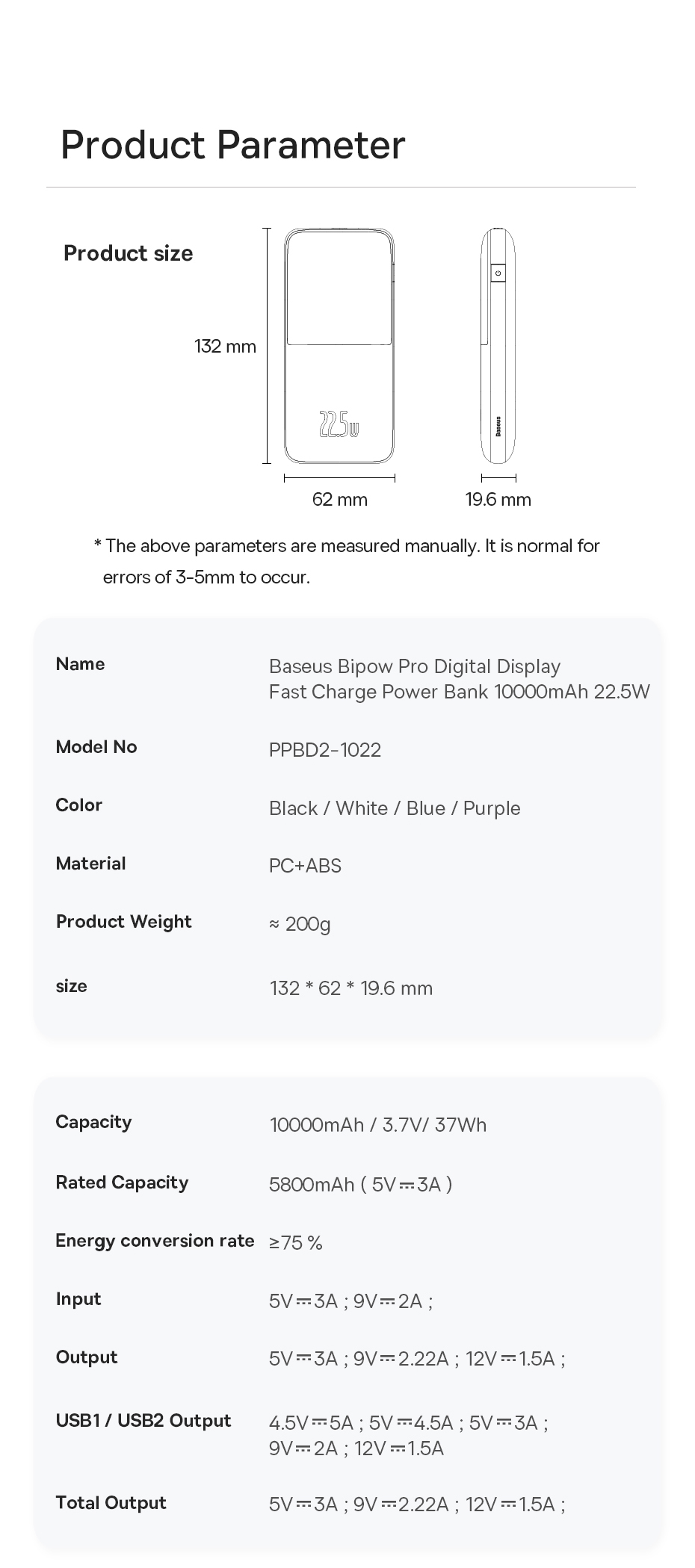Click model number PPBD2-1022
This screenshot has height=1568, width=695.
coord(325,750)
